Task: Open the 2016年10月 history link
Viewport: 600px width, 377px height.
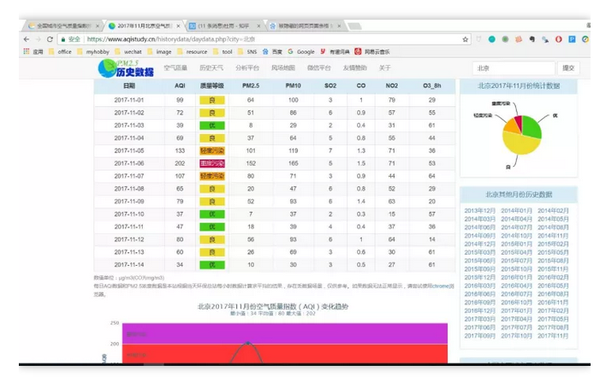Action: (516, 302)
